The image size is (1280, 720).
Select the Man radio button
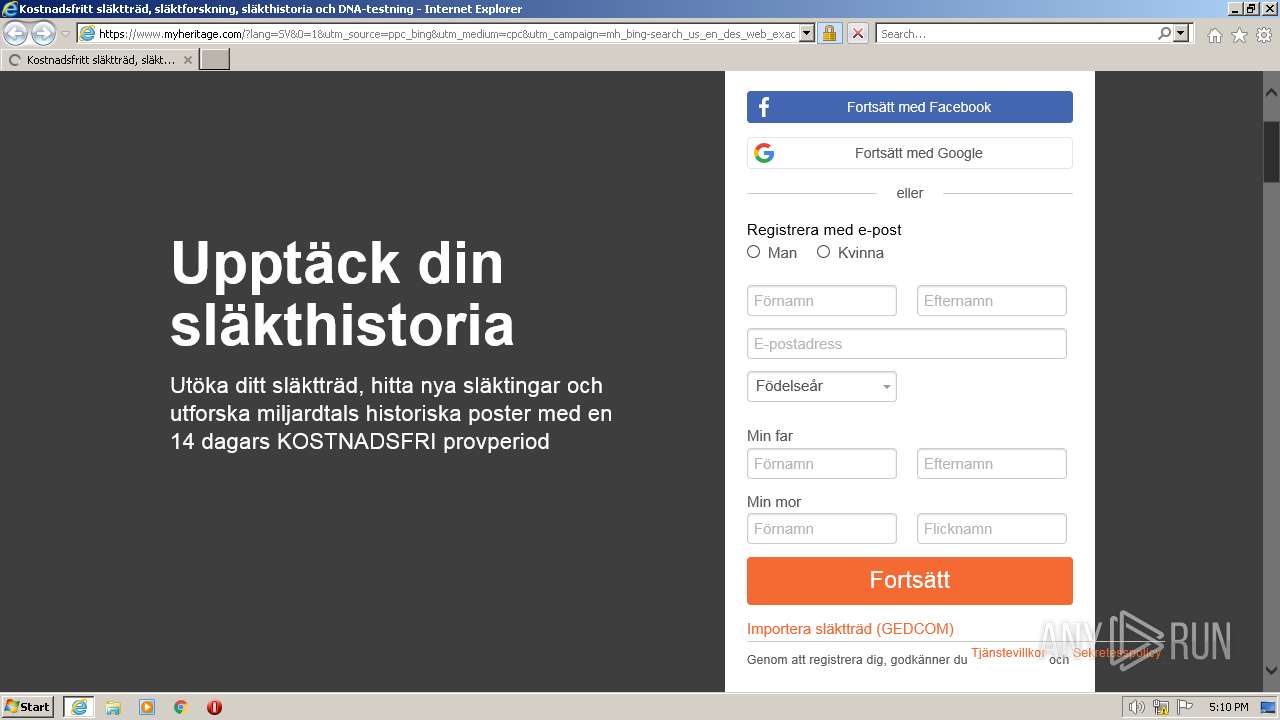pos(754,252)
